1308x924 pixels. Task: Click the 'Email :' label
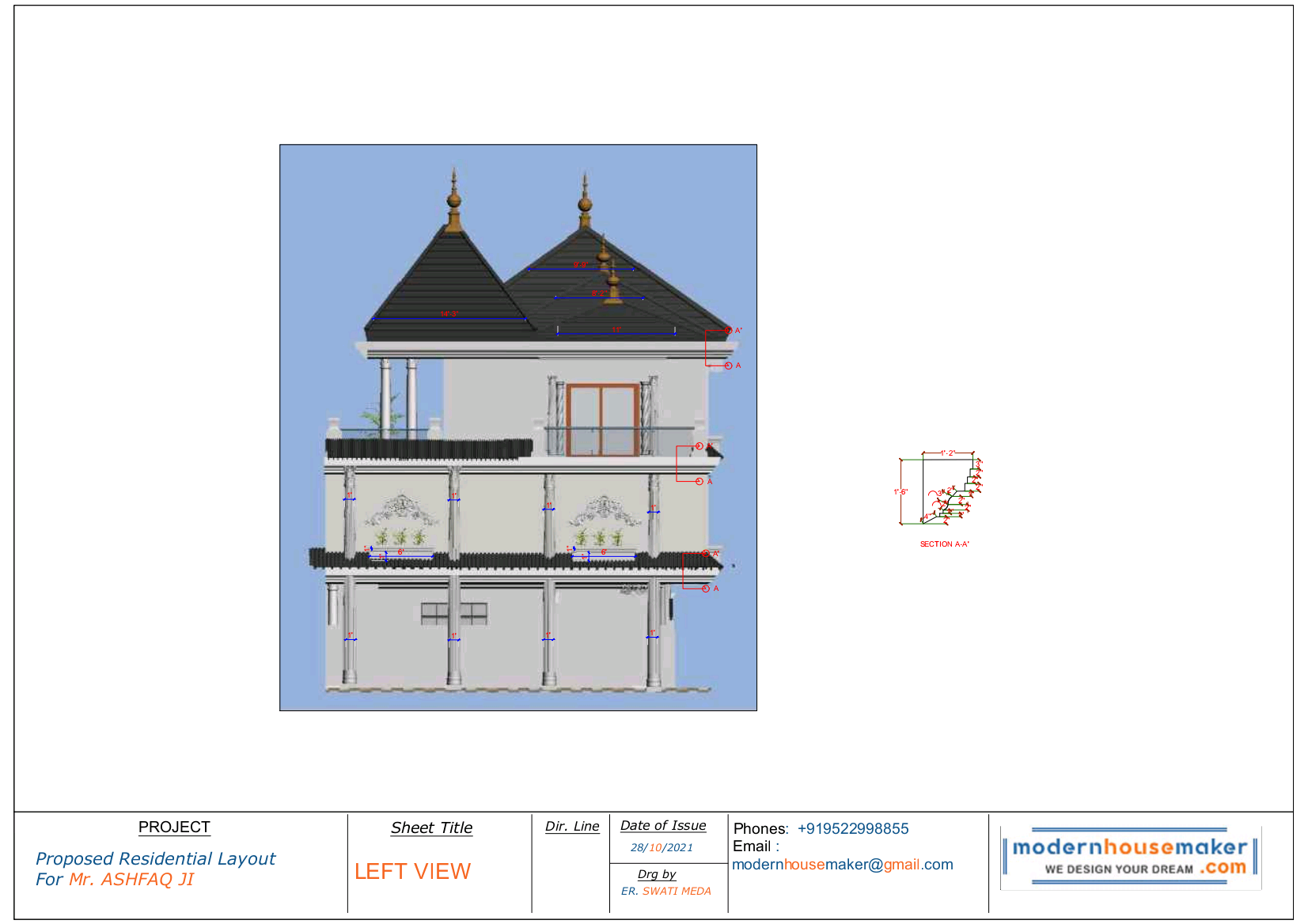coord(756,846)
